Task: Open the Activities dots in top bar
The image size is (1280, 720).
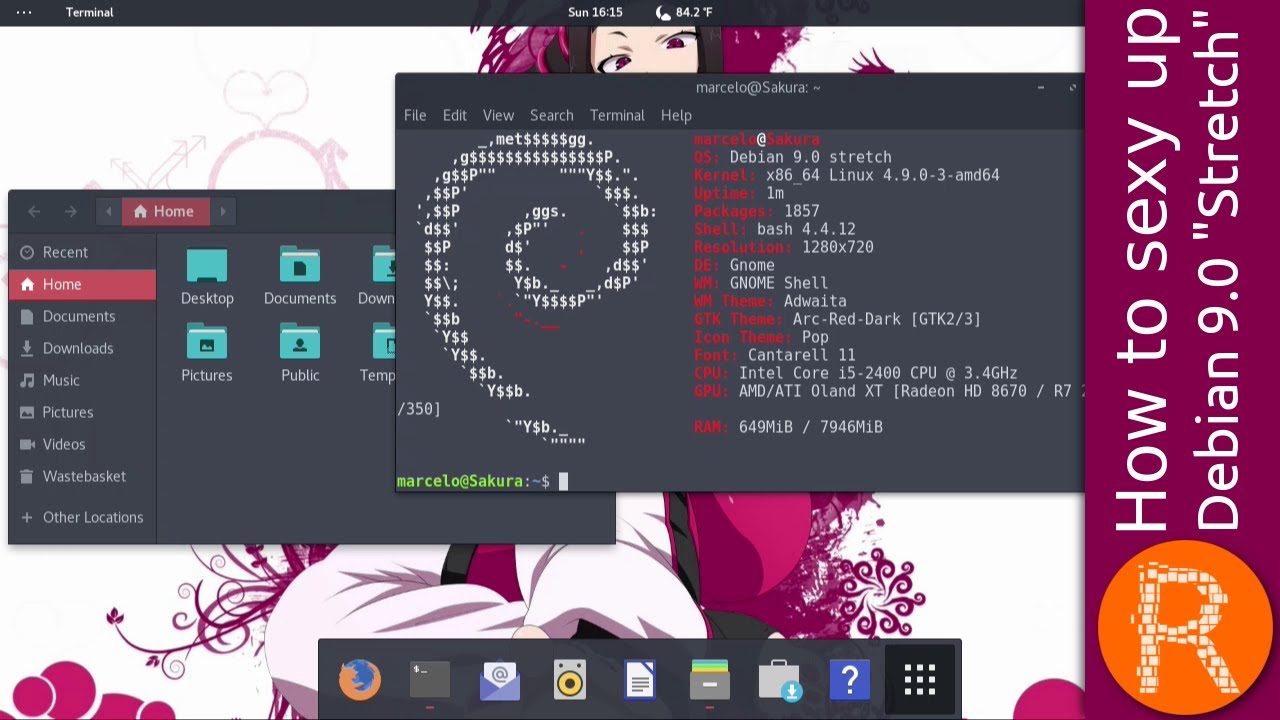Action: (24, 12)
